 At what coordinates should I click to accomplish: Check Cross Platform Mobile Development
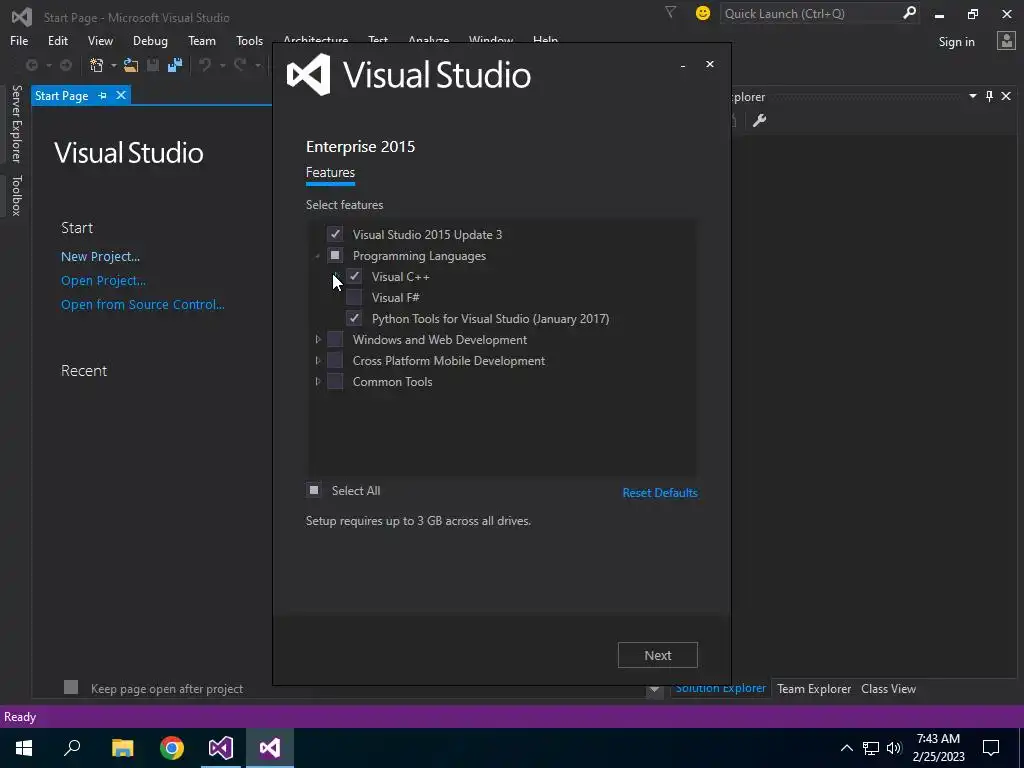pyautogui.click(x=335, y=360)
